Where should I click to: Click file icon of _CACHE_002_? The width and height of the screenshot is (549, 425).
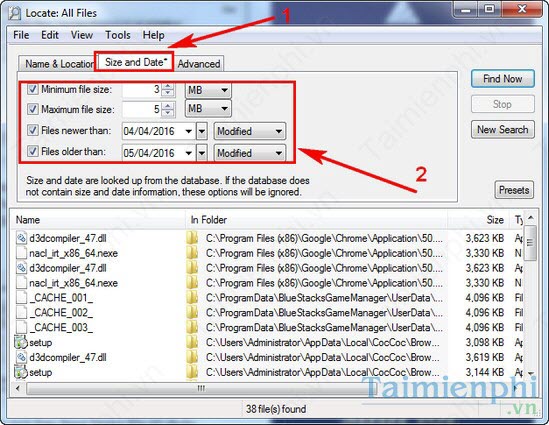point(21,312)
